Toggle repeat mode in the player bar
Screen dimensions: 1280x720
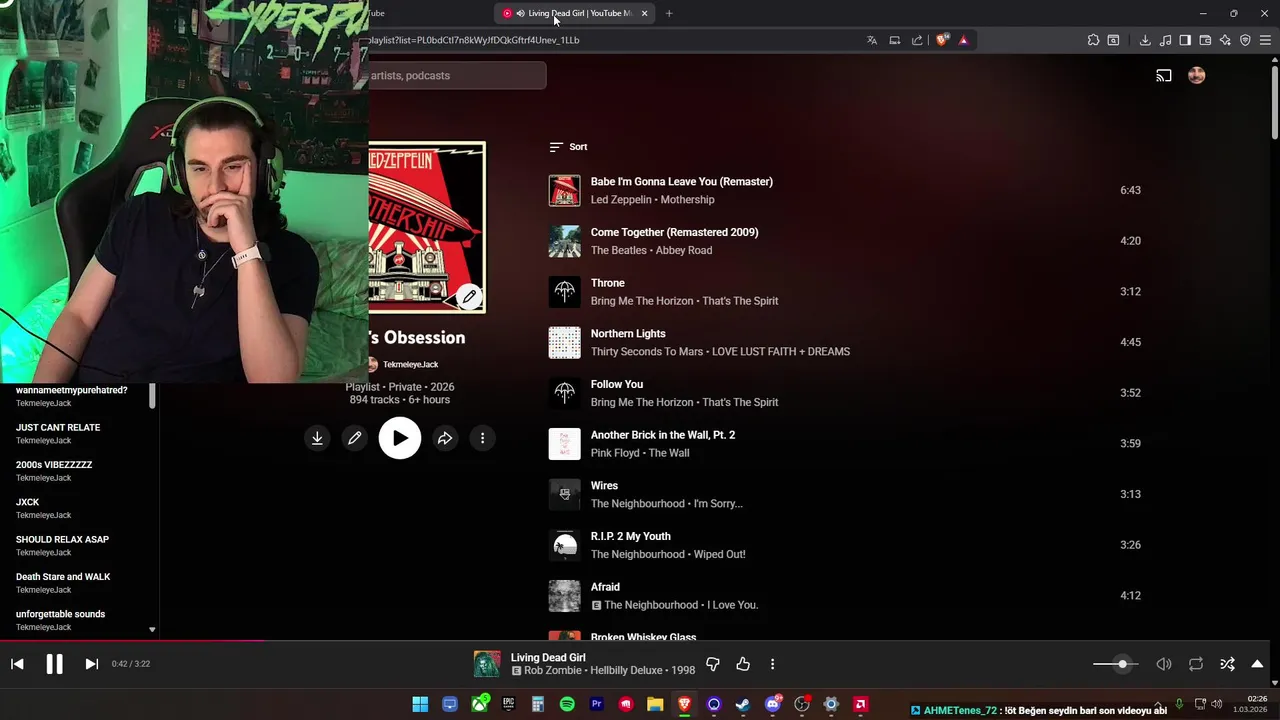pyautogui.click(x=1196, y=664)
